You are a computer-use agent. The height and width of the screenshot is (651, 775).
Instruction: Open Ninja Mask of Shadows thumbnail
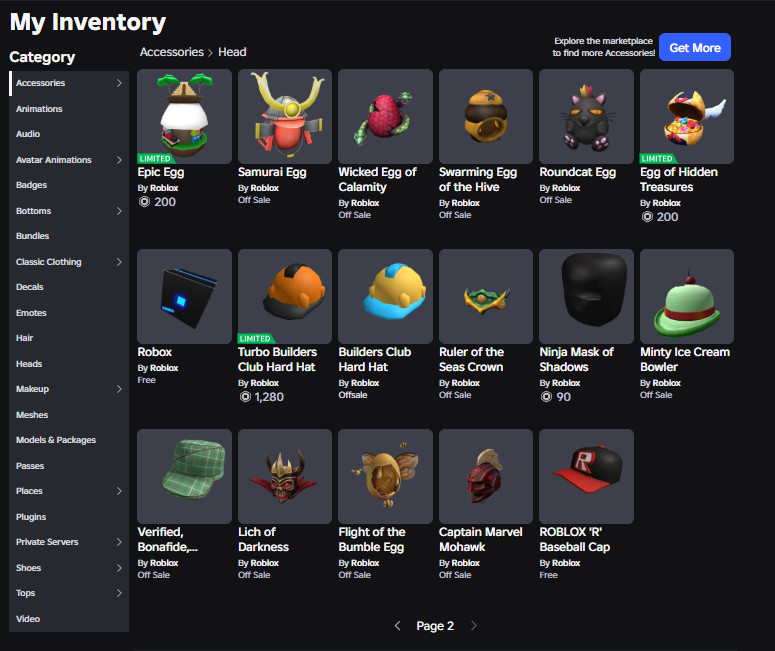586,296
